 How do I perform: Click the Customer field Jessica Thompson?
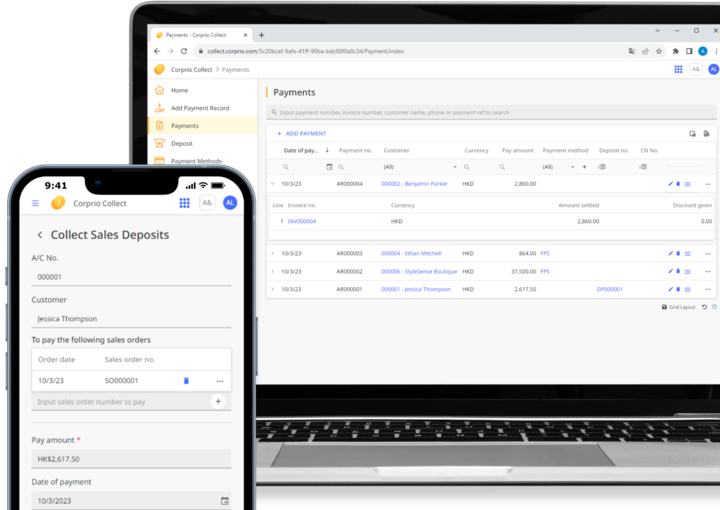131,319
